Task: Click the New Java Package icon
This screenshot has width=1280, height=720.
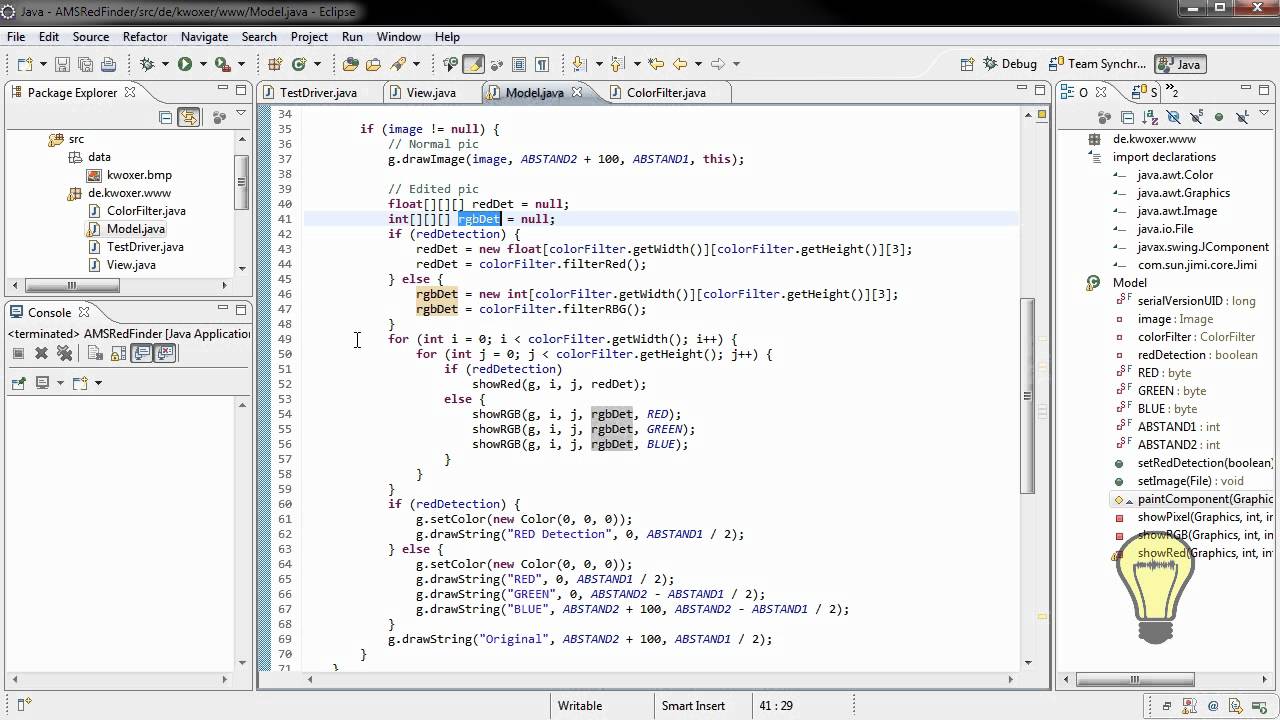Action: [x=275, y=64]
